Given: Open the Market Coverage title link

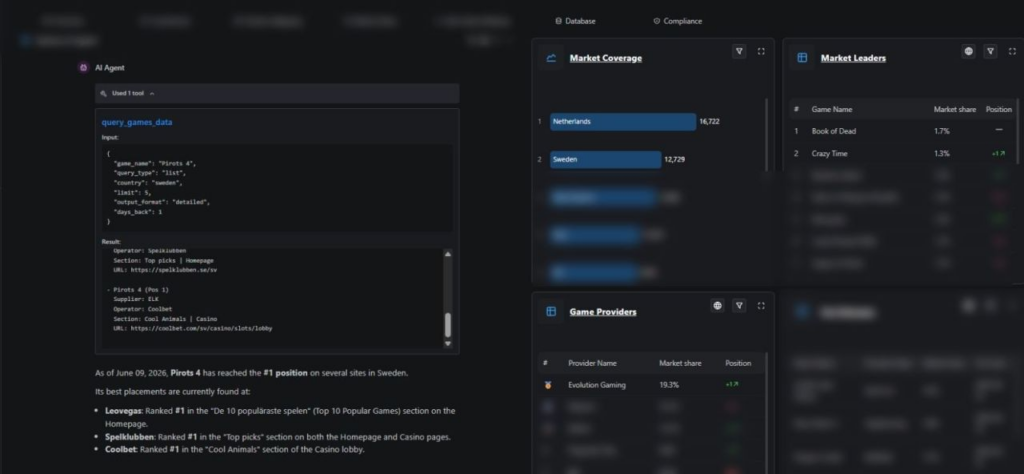Looking at the screenshot, I should coord(605,58).
